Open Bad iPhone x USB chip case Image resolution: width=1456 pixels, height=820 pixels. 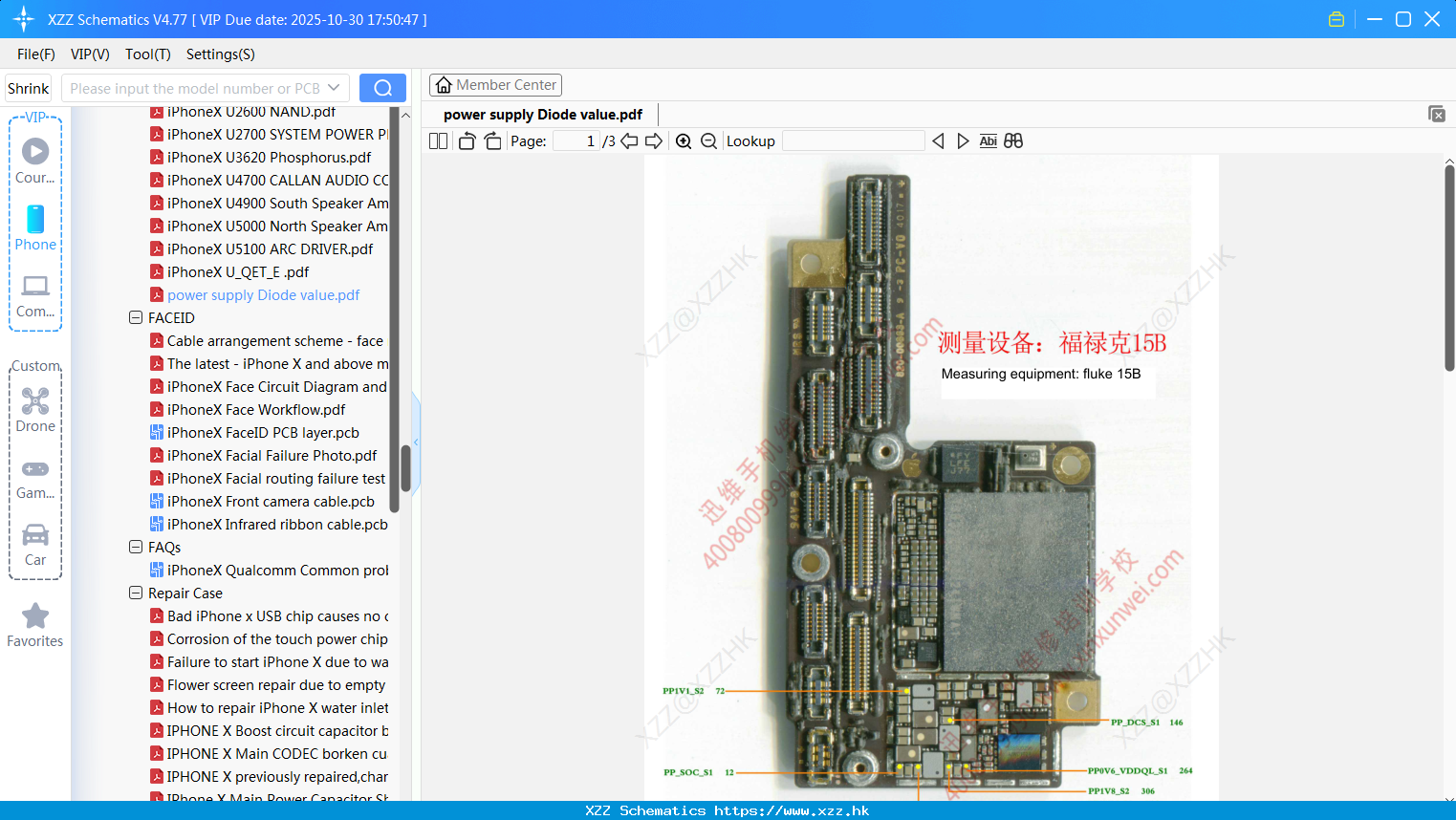point(270,615)
